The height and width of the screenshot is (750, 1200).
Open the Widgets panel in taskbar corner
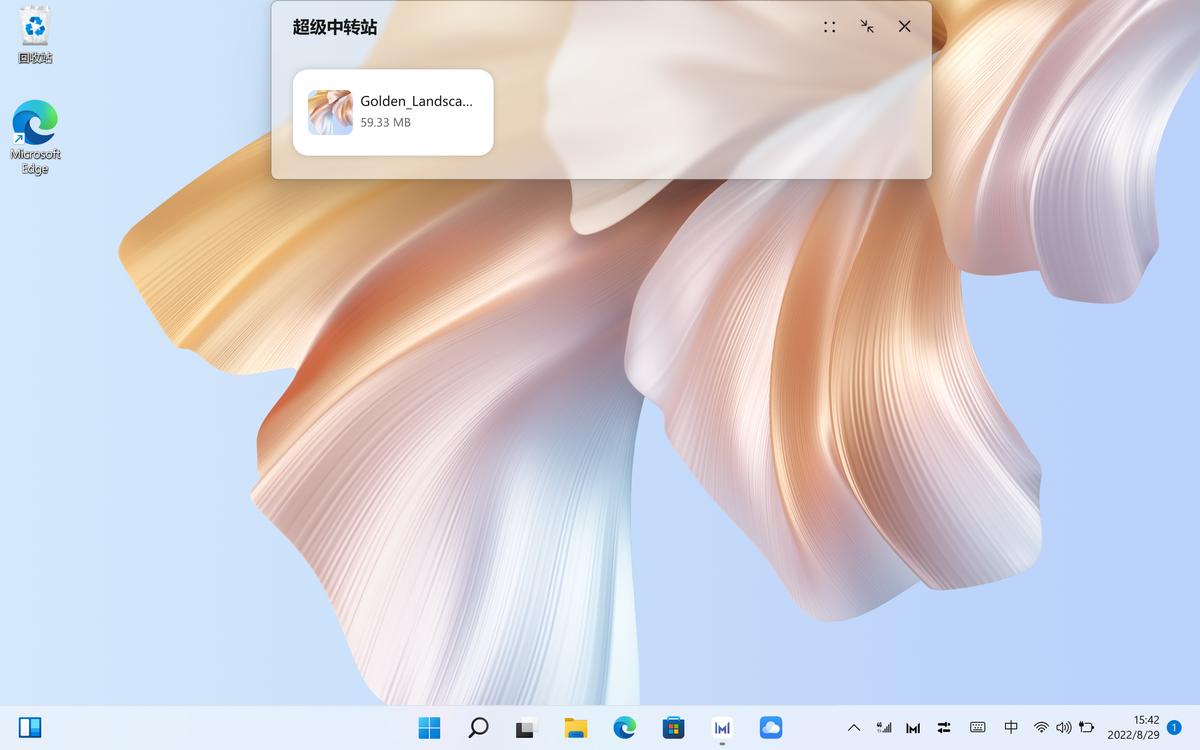click(x=30, y=727)
